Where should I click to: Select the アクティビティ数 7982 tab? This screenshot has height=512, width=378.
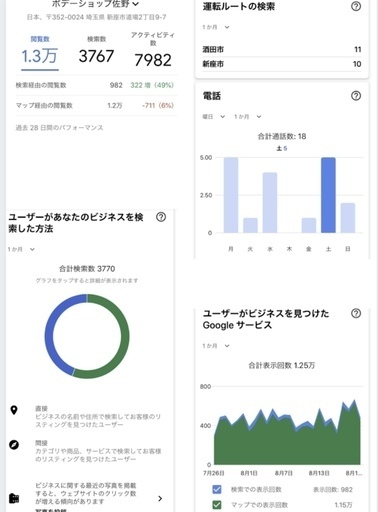tap(153, 50)
